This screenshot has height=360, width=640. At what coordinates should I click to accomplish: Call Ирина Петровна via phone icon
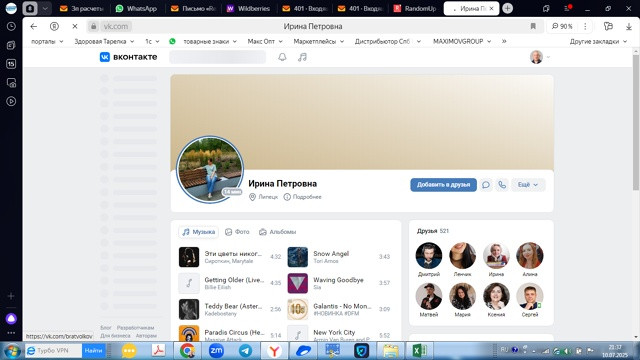[x=502, y=185]
